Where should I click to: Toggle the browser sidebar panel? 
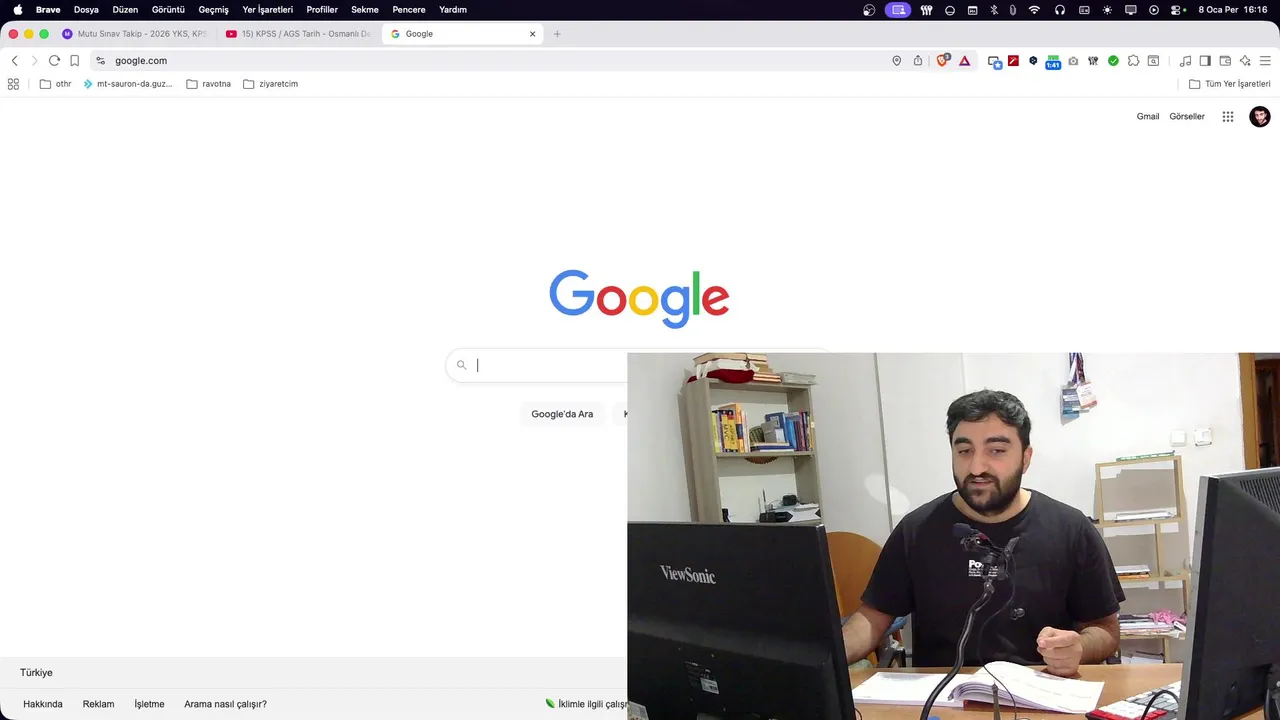(x=1205, y=61)
